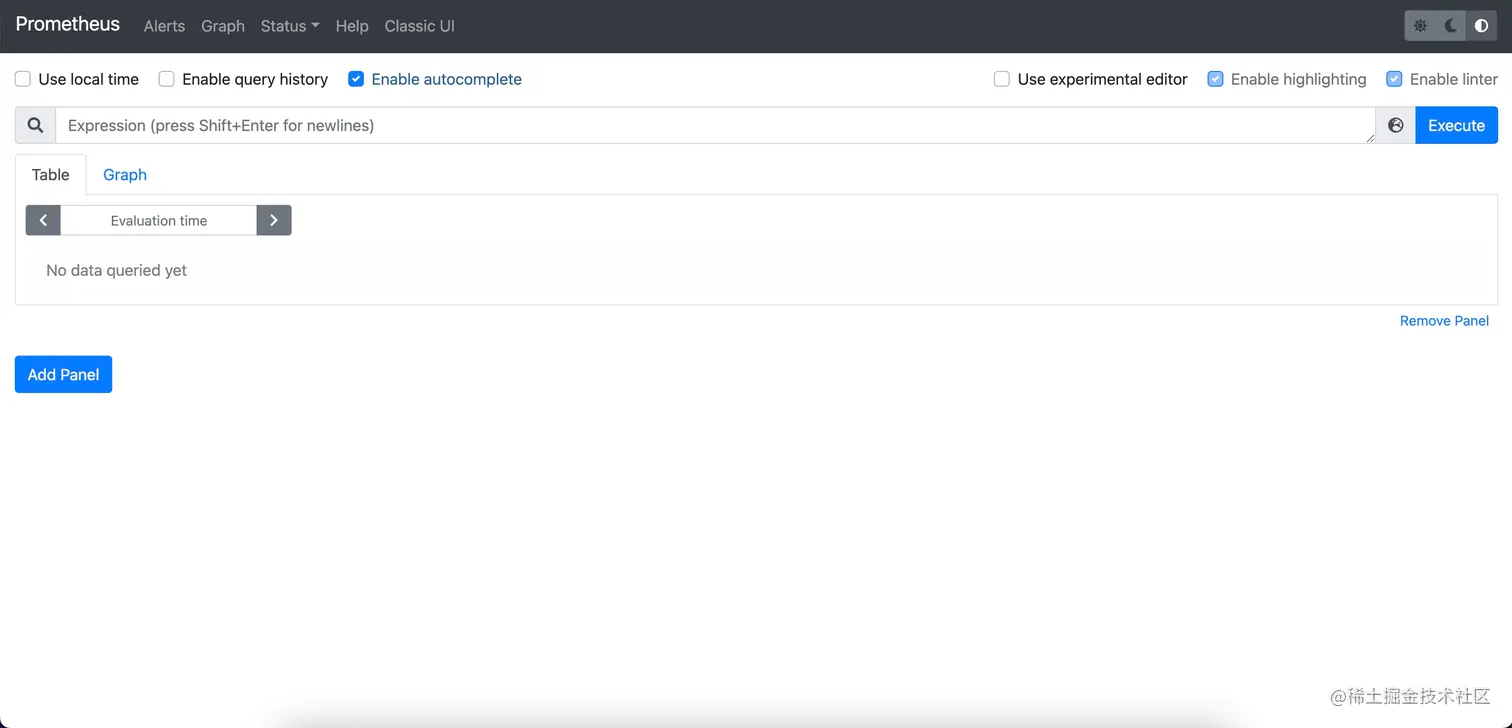Open Graph in the navbar
The width and height of the screenshot is (1512, 728).
coord(223,26)
